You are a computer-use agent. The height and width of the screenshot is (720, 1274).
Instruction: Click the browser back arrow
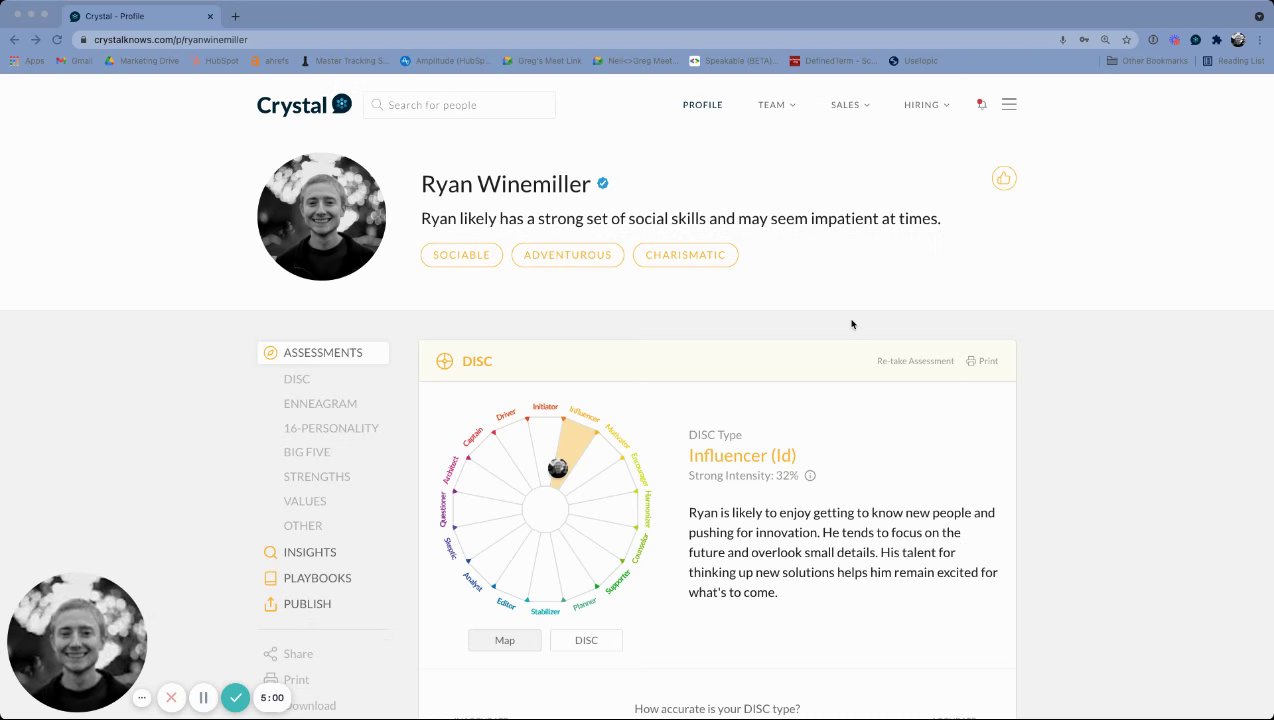point(14,40)
